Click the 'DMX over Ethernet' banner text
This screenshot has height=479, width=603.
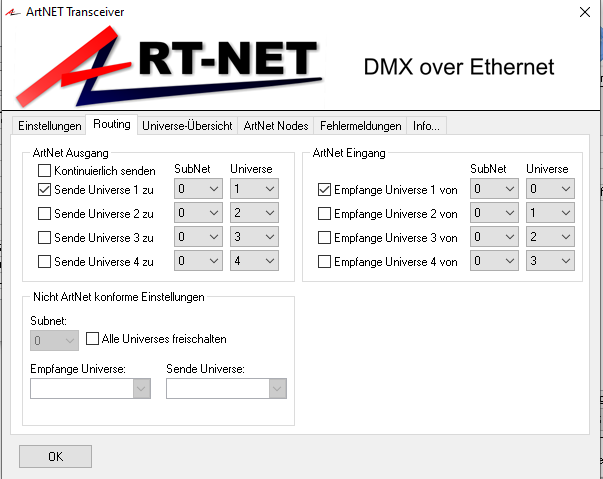click(459, 67)
